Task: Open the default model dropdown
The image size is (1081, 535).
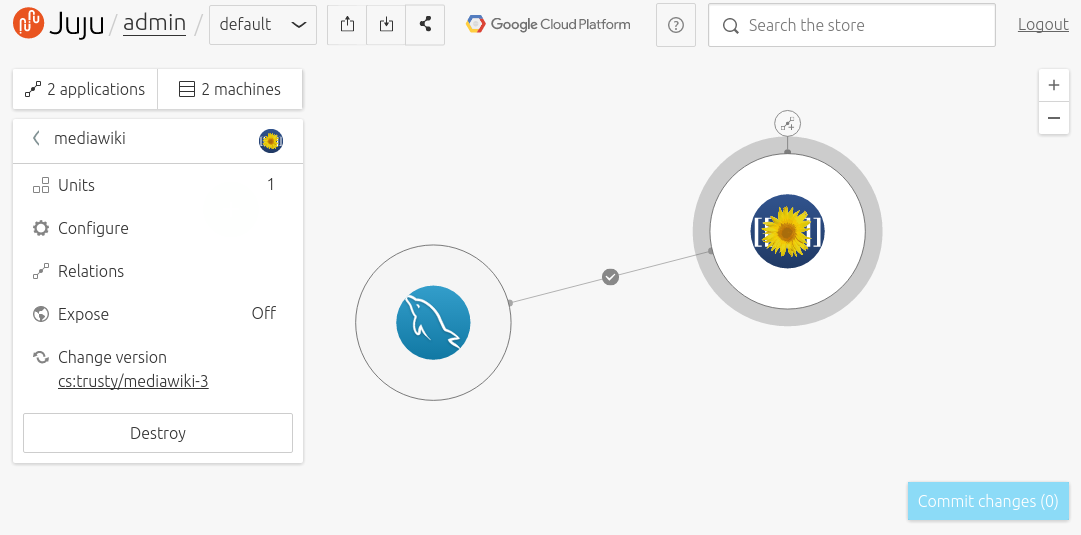Action: coord(263,25)
